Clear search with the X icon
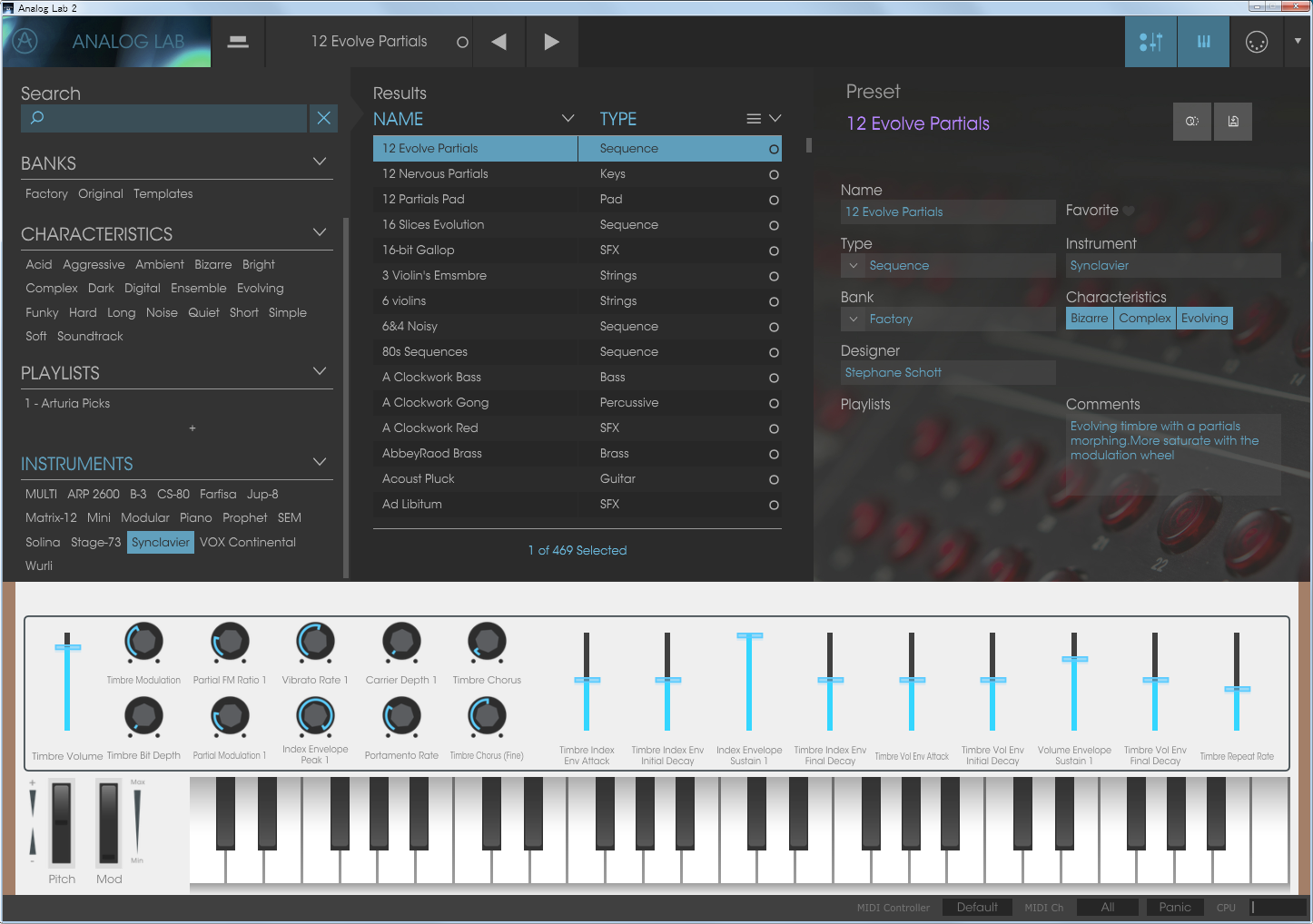The image size is (1313, 924). point(324,118)
